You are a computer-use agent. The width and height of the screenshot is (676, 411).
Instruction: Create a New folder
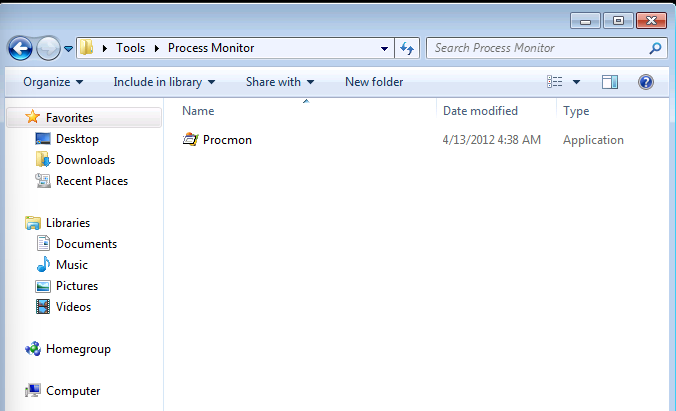point(374,82)
